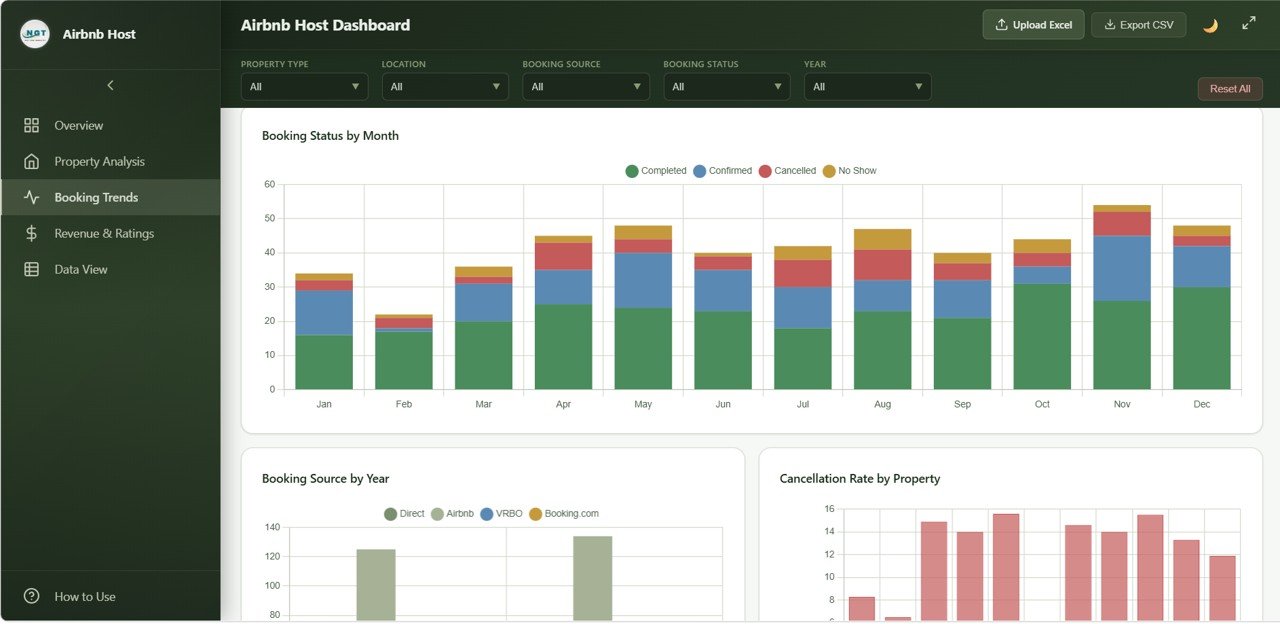Click the Data View table icon

tap(32, 270)
